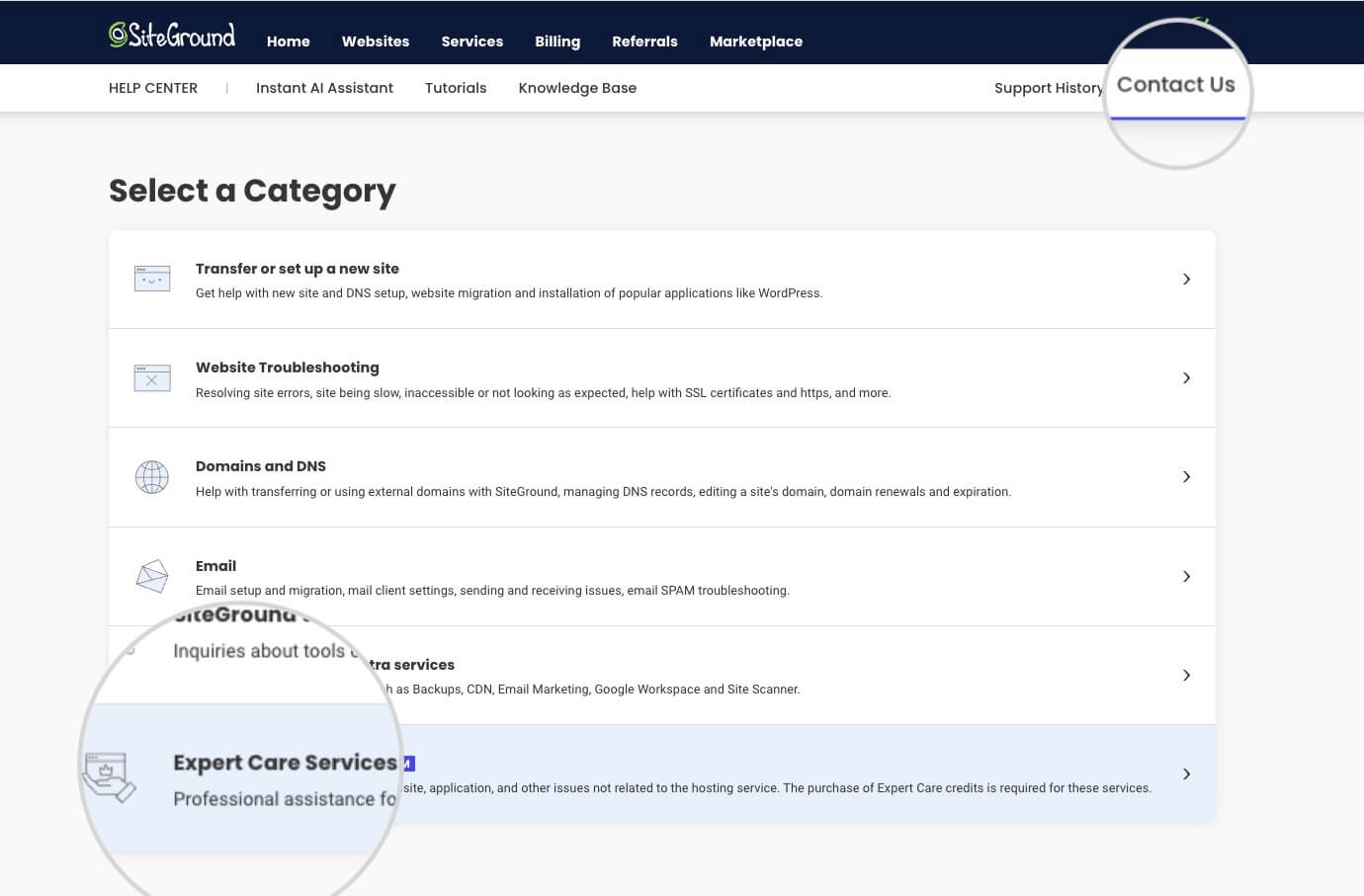
Task: Switch to the Knowledge Base tab
Action: [577, 88]
